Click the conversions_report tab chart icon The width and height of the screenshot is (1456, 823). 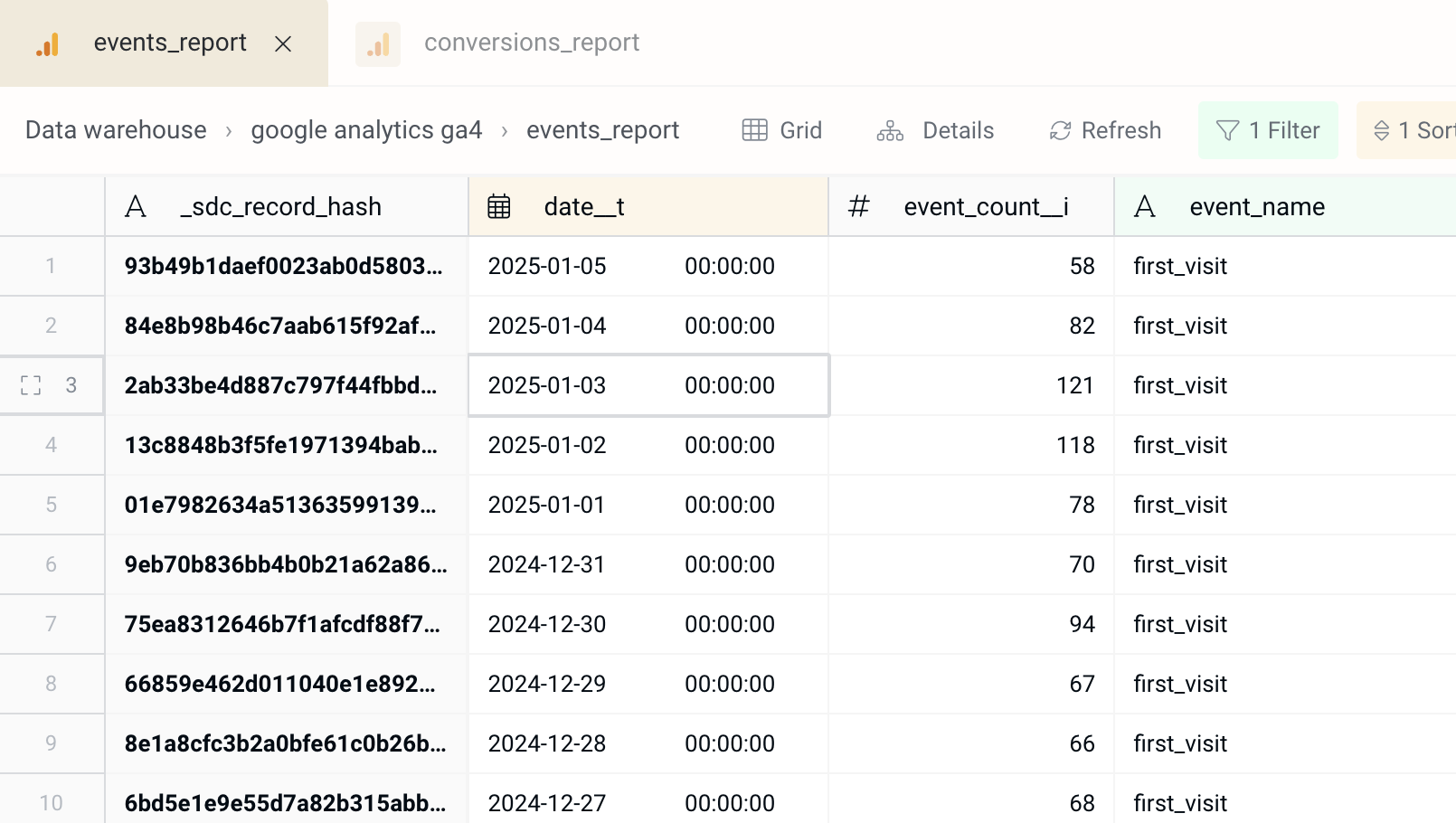(378, 44)
